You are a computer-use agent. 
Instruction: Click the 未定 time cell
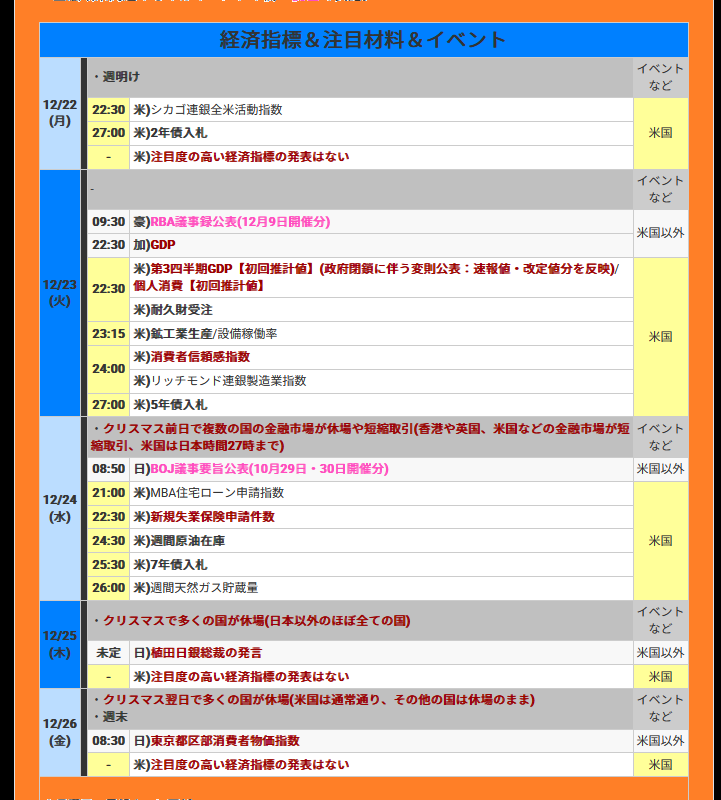pos(109,653)
